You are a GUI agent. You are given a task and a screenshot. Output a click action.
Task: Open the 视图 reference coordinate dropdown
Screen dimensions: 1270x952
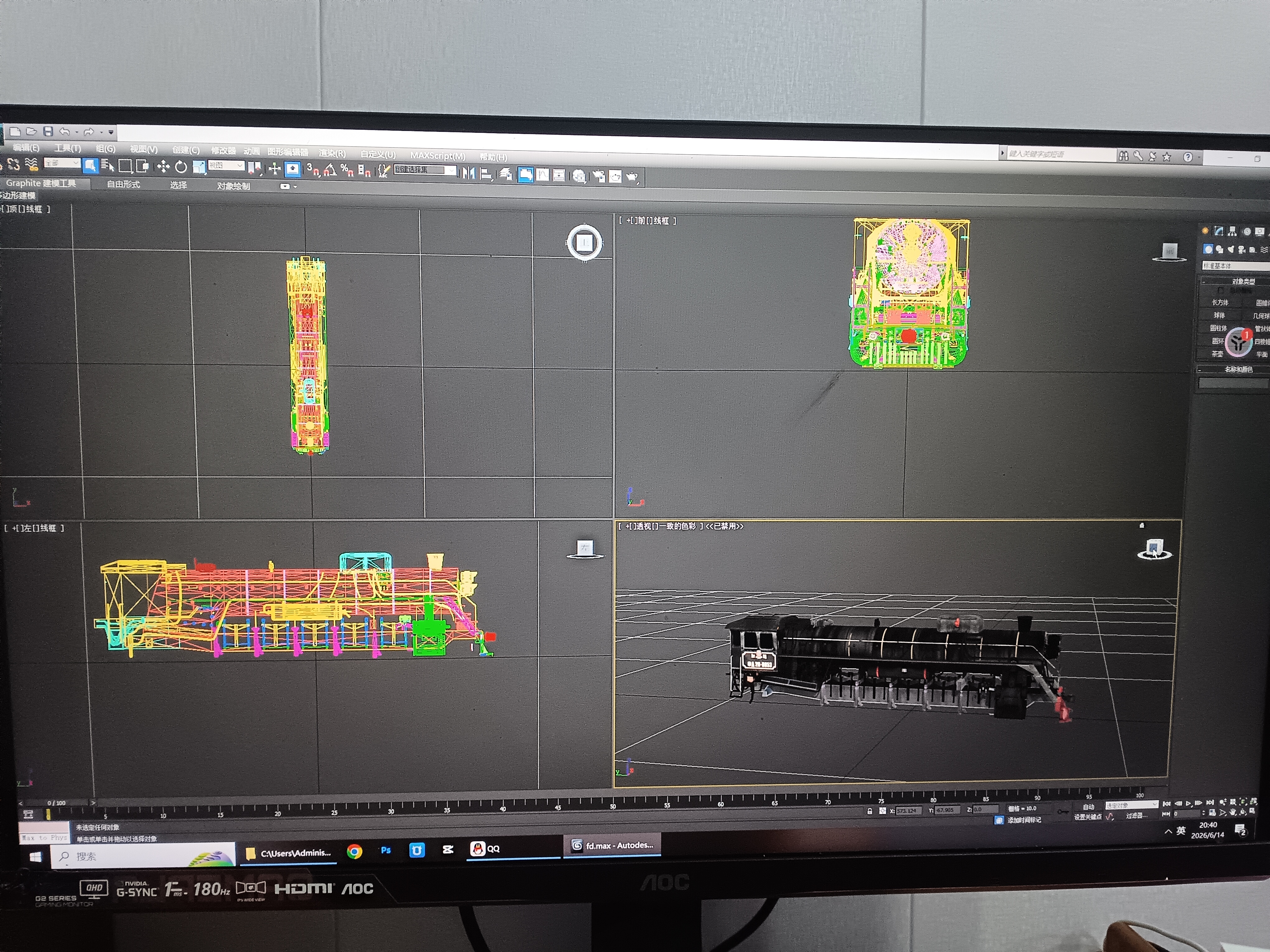tap(226, 165)
